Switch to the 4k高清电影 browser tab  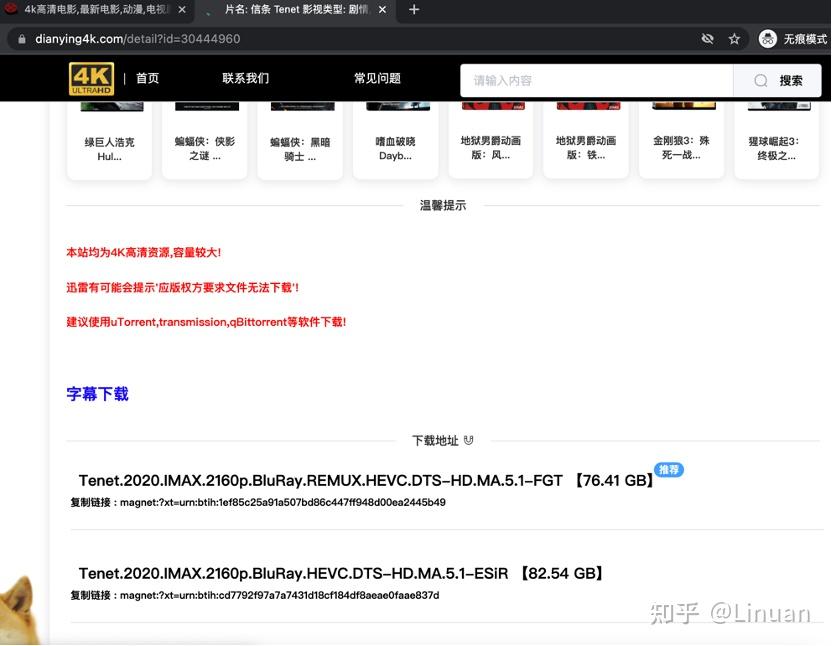tap(96, 10)
